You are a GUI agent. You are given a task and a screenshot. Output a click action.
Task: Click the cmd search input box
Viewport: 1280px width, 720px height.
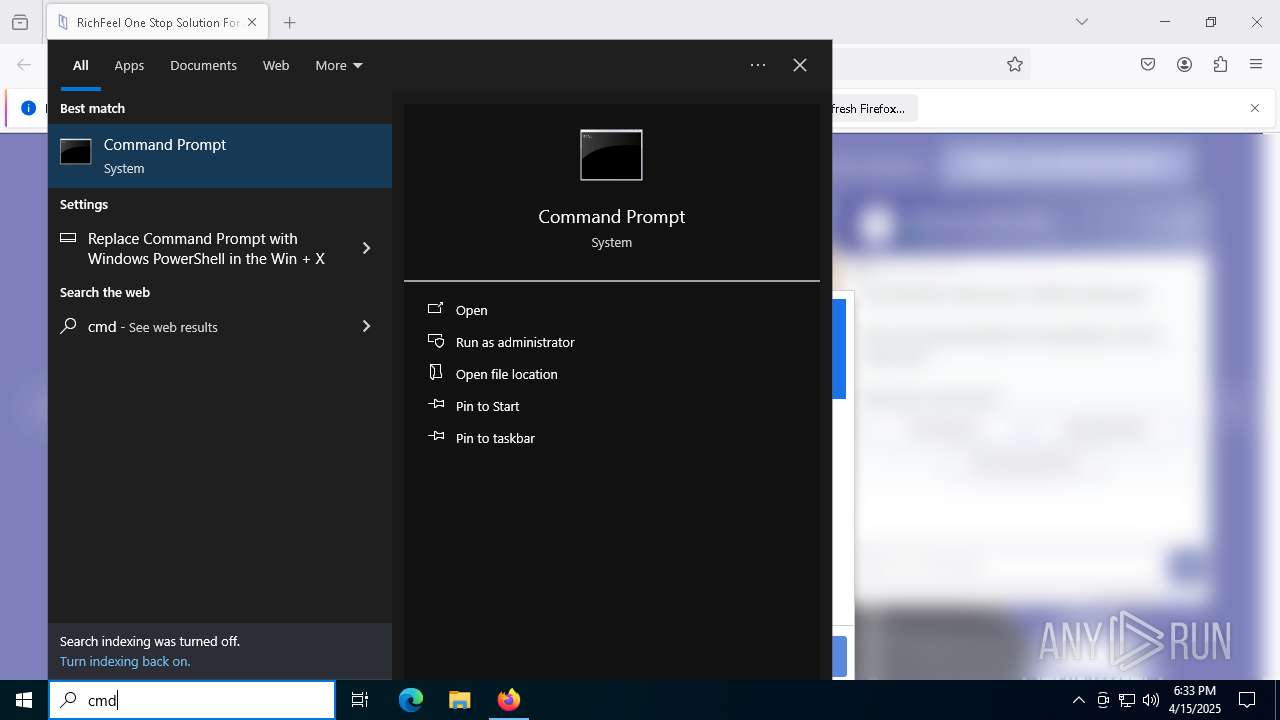click(192, 700)
